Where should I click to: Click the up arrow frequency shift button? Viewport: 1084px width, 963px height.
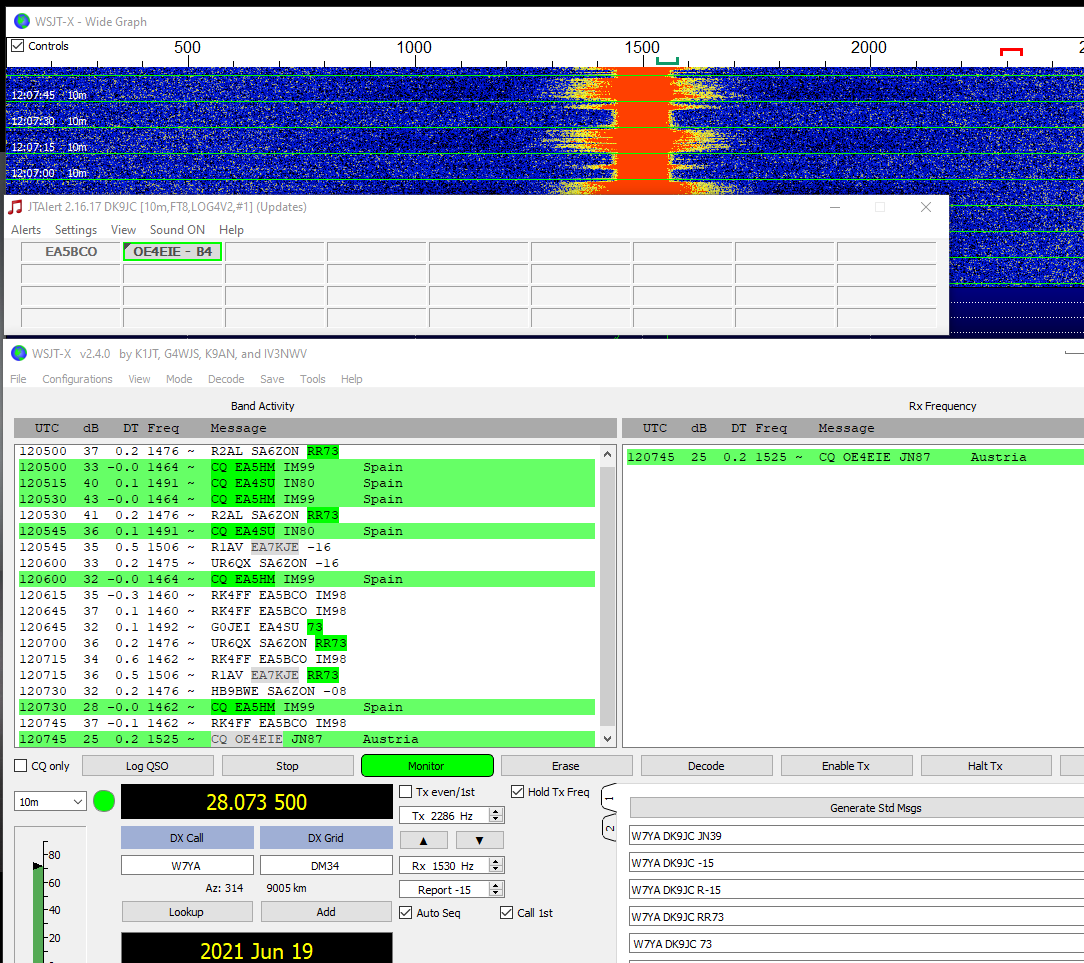click(424, 841)
